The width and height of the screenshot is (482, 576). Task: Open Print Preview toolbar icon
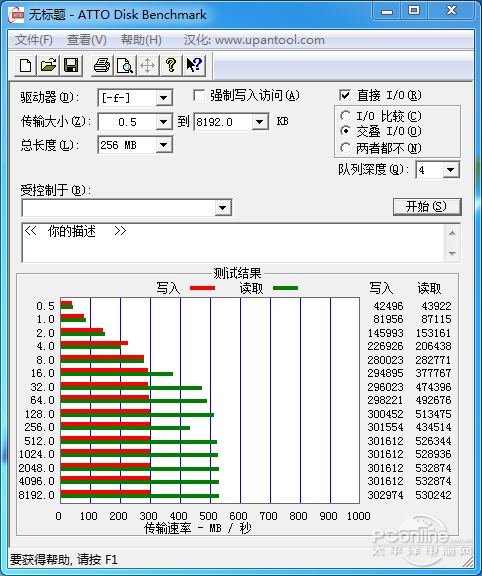tap(125, 66)
